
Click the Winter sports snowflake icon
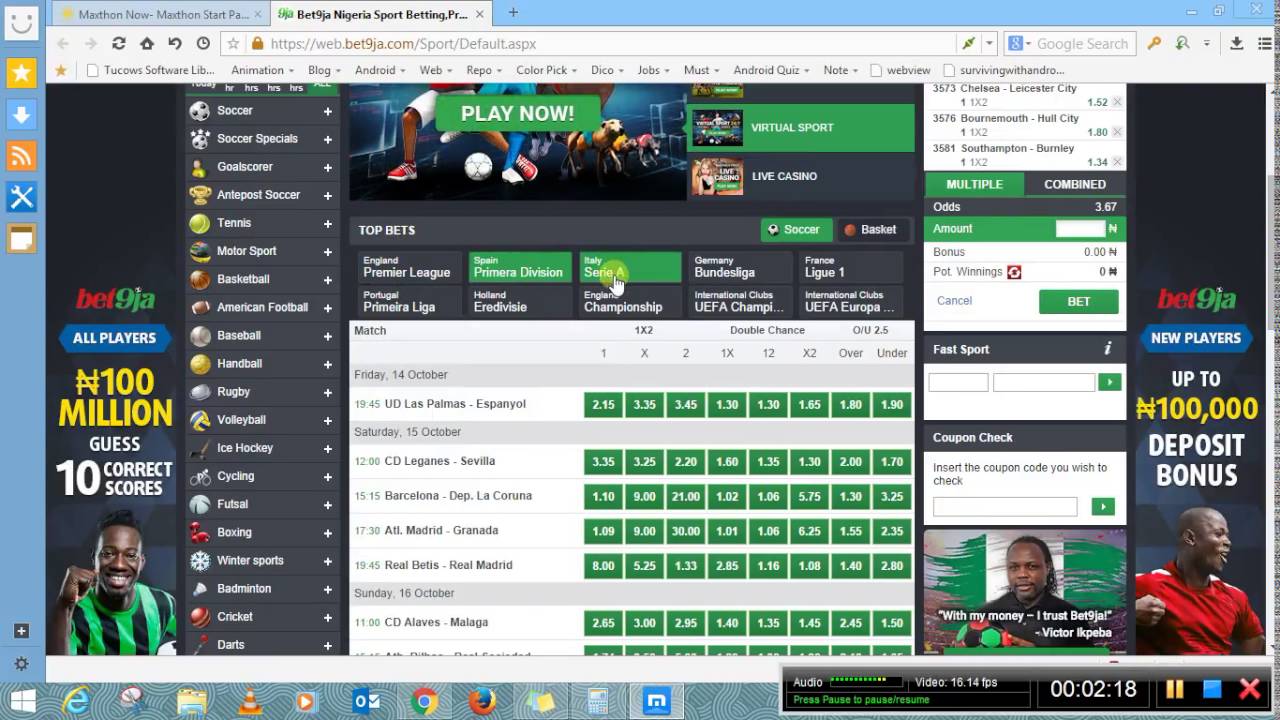(200, 560)
